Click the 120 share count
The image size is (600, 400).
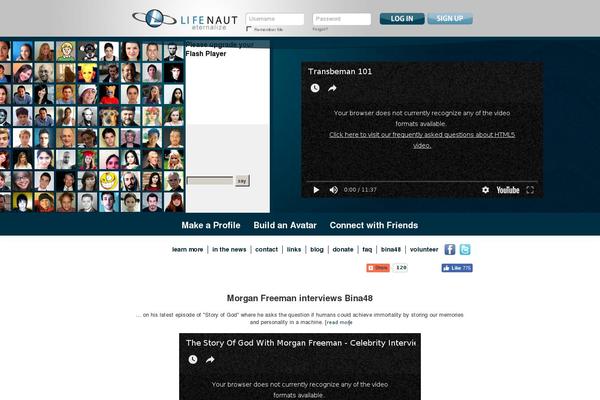[x=401, y=268]
